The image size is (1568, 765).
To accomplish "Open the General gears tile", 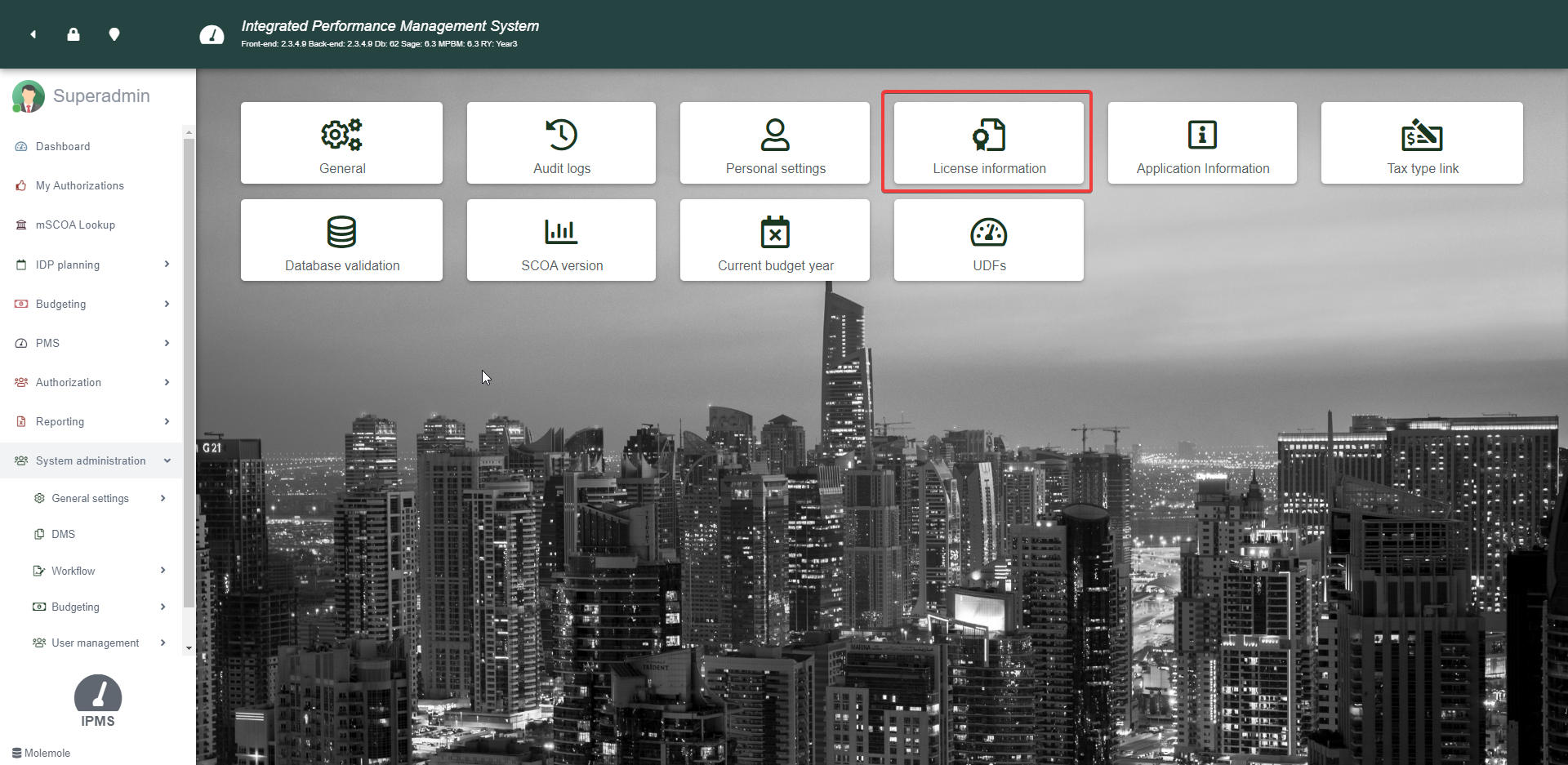I will click(341, 143).
